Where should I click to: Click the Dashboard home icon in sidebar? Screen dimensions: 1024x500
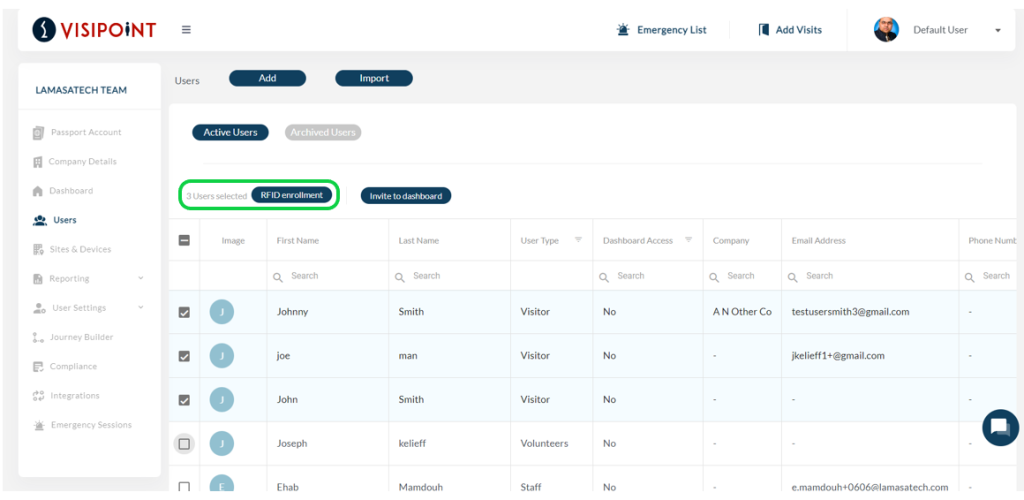coord(38,191)
